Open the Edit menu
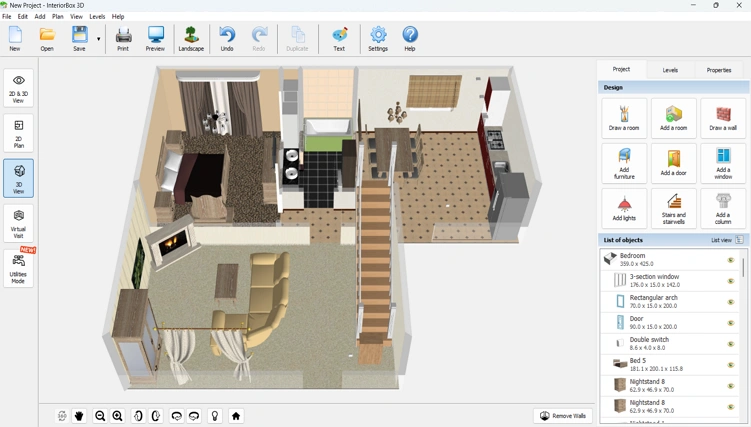This screenshot has height=427, width=751. pos(23,16)
